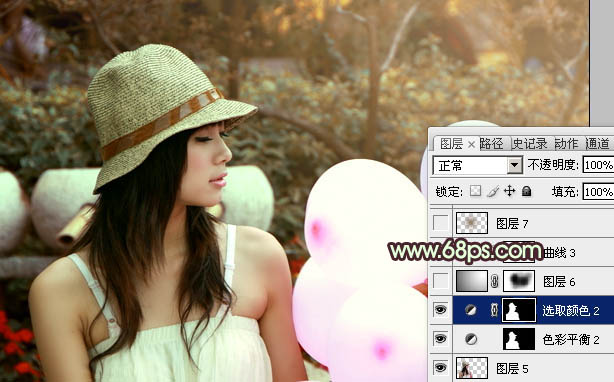Click the lock position move icon

[509, 191]
